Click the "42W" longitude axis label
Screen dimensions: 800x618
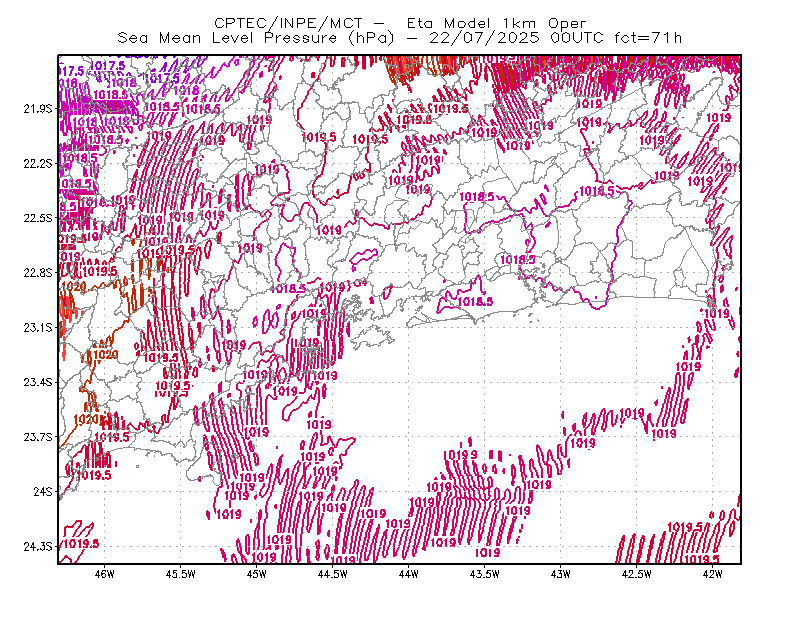pos(713,574)
